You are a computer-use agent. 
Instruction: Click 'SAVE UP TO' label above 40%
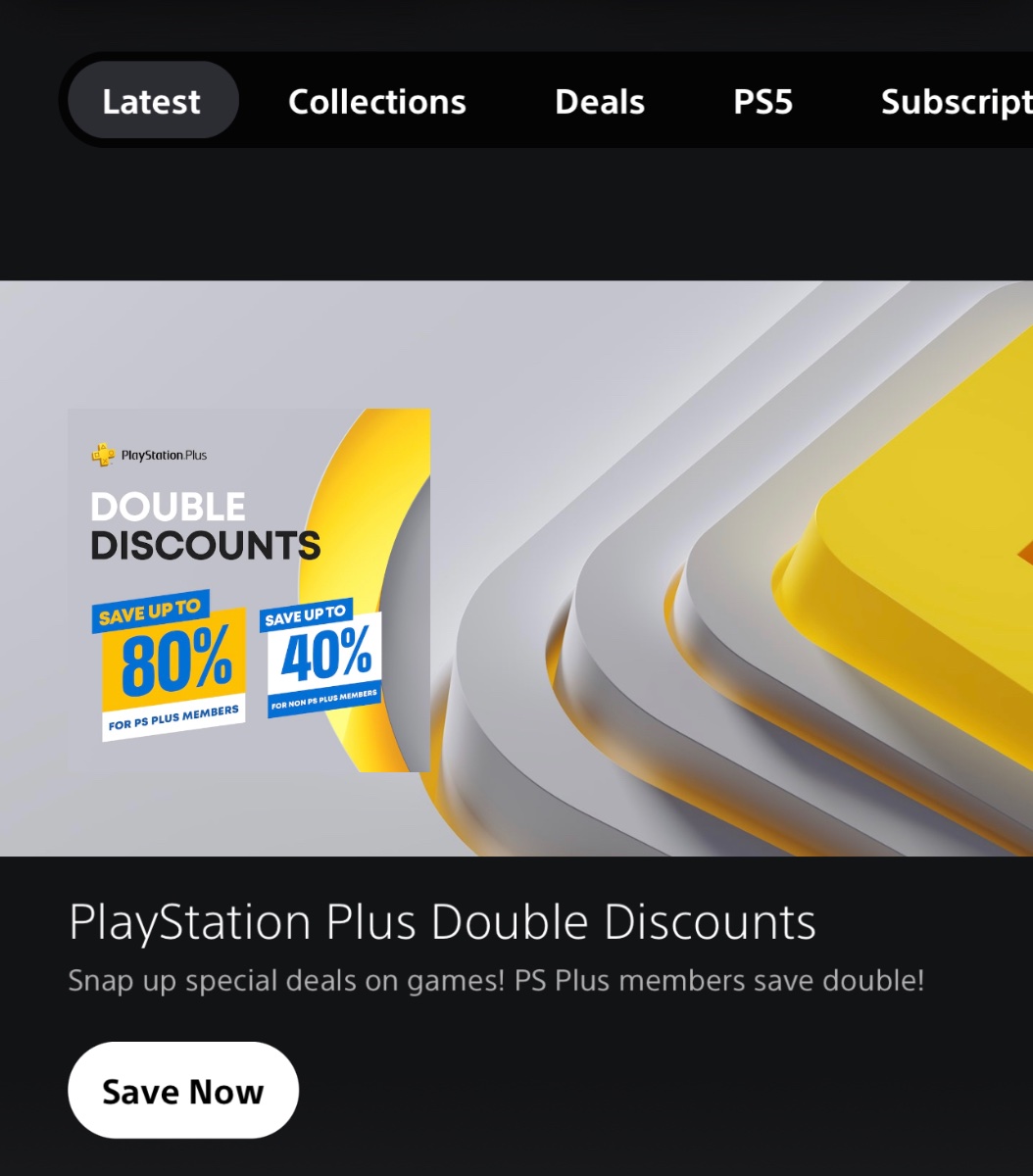(x=305, y=615)
